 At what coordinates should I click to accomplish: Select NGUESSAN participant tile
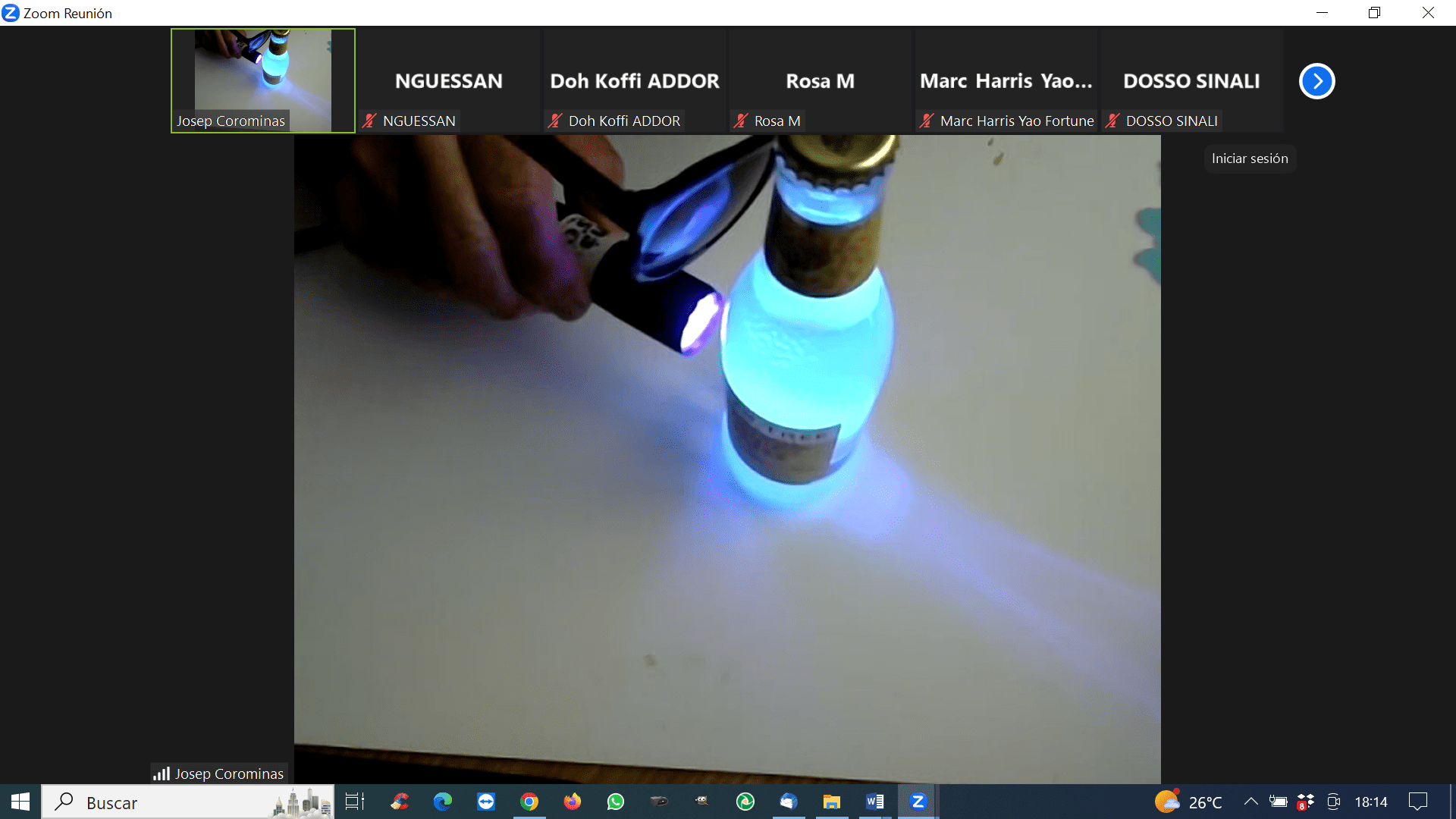click(449, 80)
